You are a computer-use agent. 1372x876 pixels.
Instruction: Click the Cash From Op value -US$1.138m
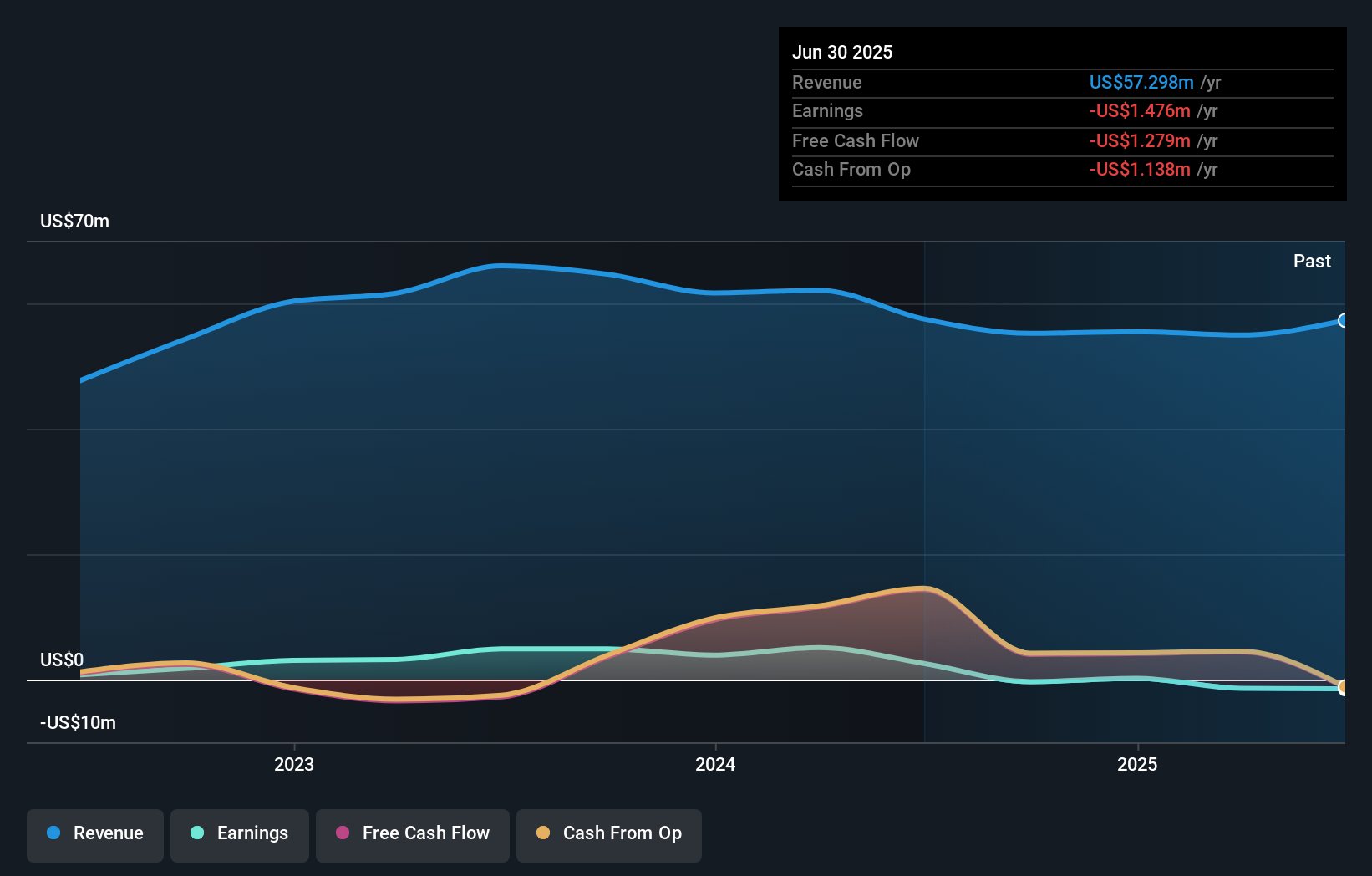[x=1140, y=170]
